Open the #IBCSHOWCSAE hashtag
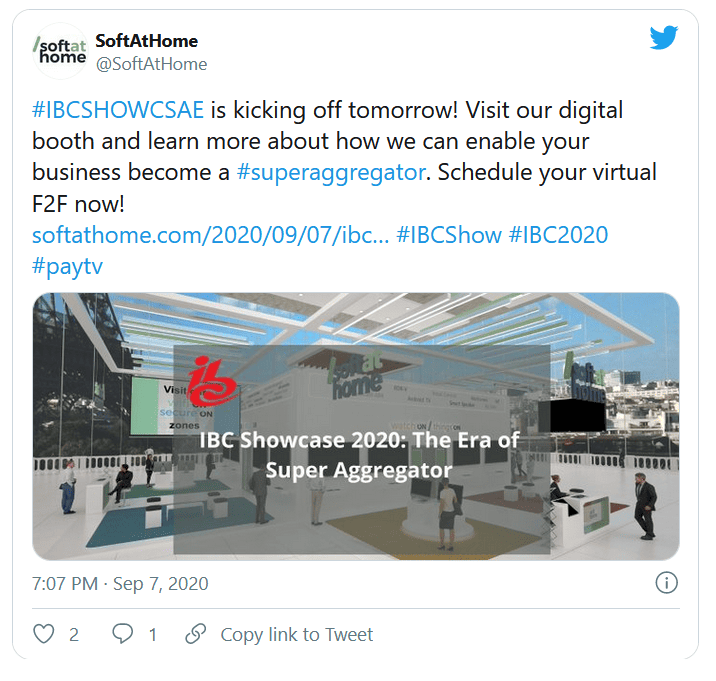Image resolution: width=716 pixels, height=681 pixels. pyautogui.click(x=118, y=110)
